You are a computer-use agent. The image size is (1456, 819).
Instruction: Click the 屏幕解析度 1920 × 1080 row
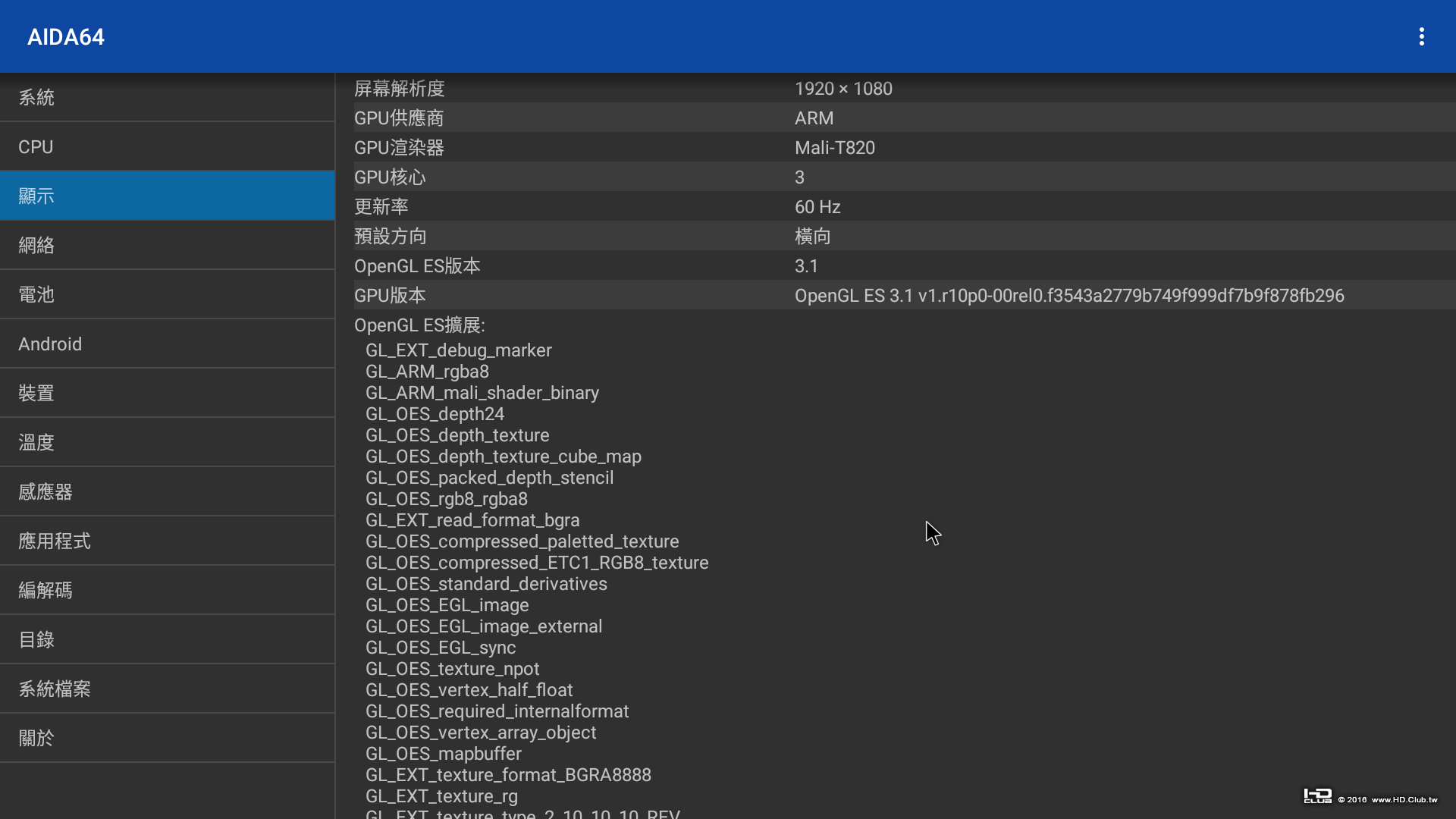coord(902,89)
